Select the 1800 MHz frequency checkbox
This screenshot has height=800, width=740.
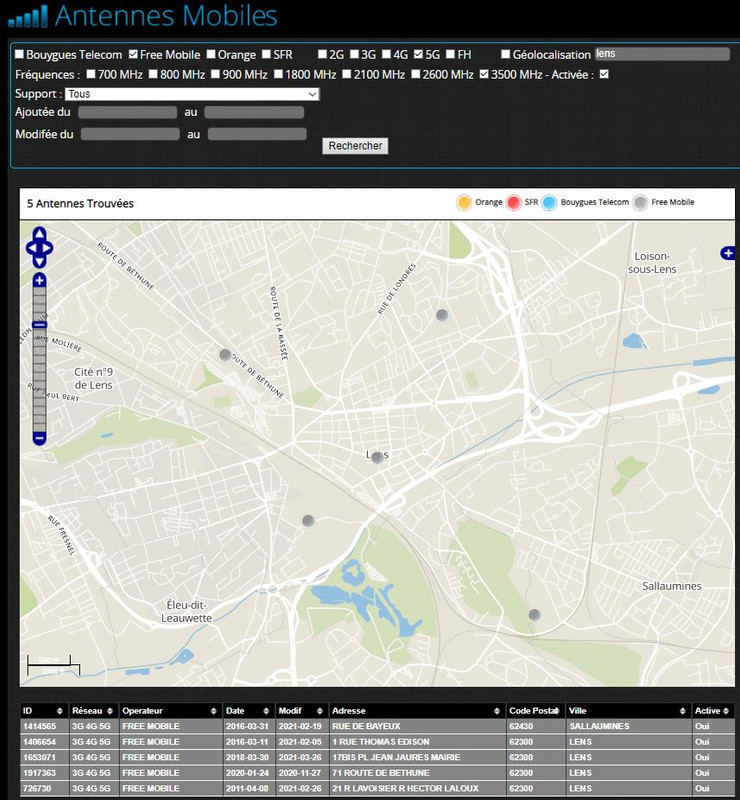(278, 74)
